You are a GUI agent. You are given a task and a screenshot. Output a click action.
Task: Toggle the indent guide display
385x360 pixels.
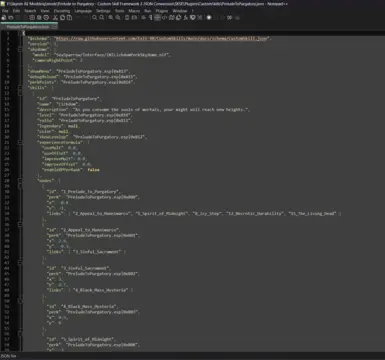coord(157,17)
